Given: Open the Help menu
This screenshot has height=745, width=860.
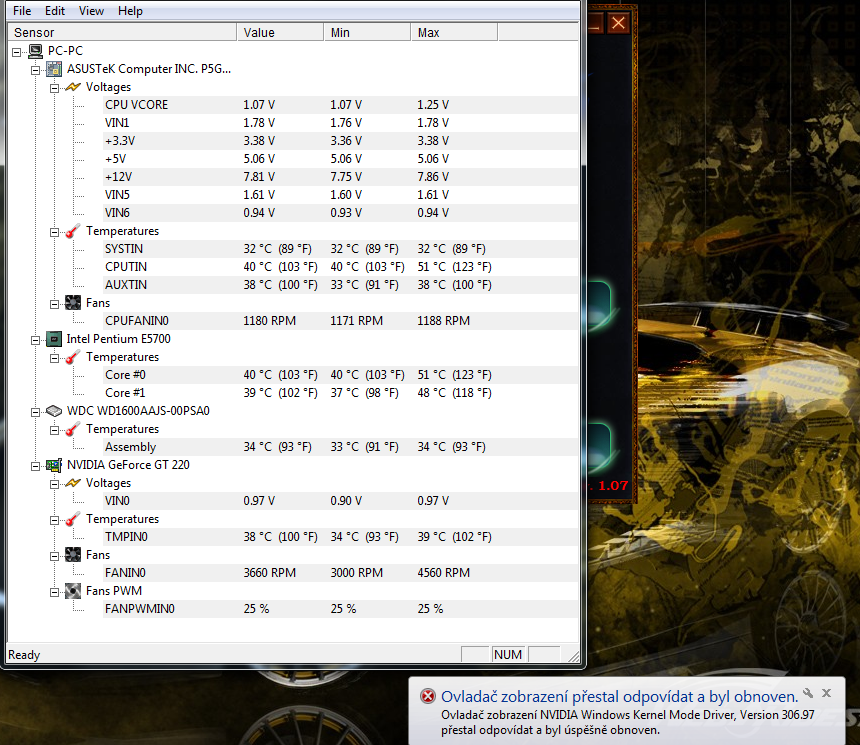Looking at the screenshot, I should click(x=130, y=11).
